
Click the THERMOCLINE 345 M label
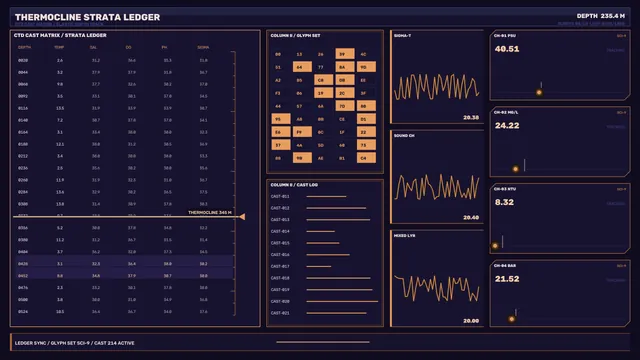pos(210,213)
